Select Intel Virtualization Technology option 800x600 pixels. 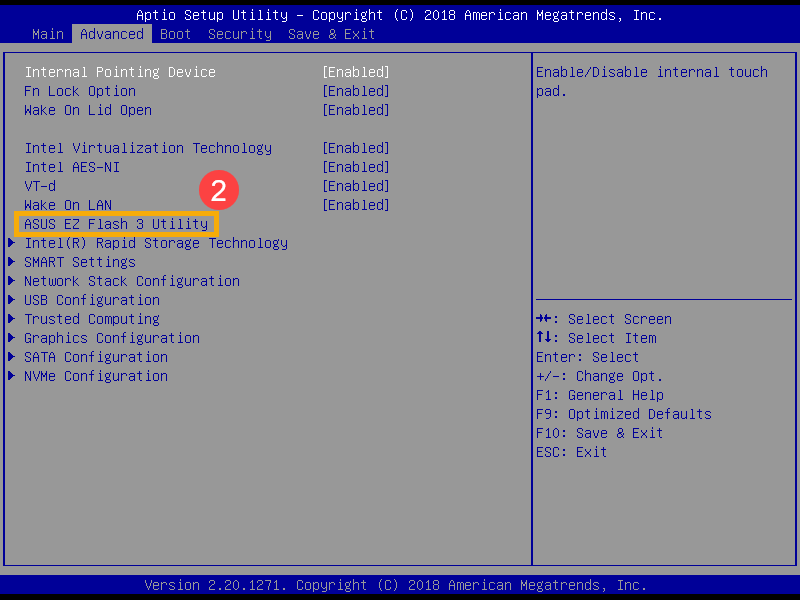tap(148, 148)
